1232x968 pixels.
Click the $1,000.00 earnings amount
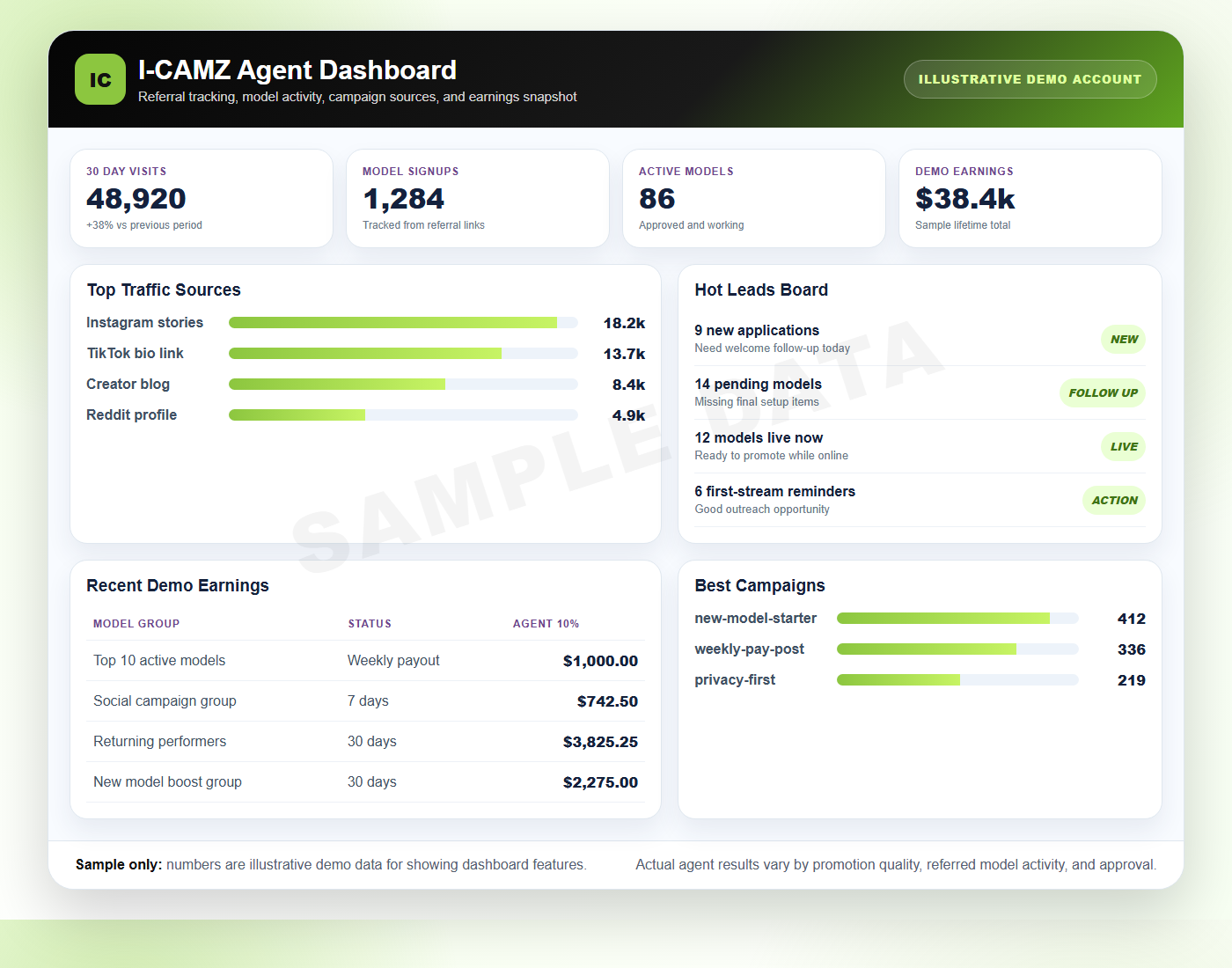[x=600, y=661]
